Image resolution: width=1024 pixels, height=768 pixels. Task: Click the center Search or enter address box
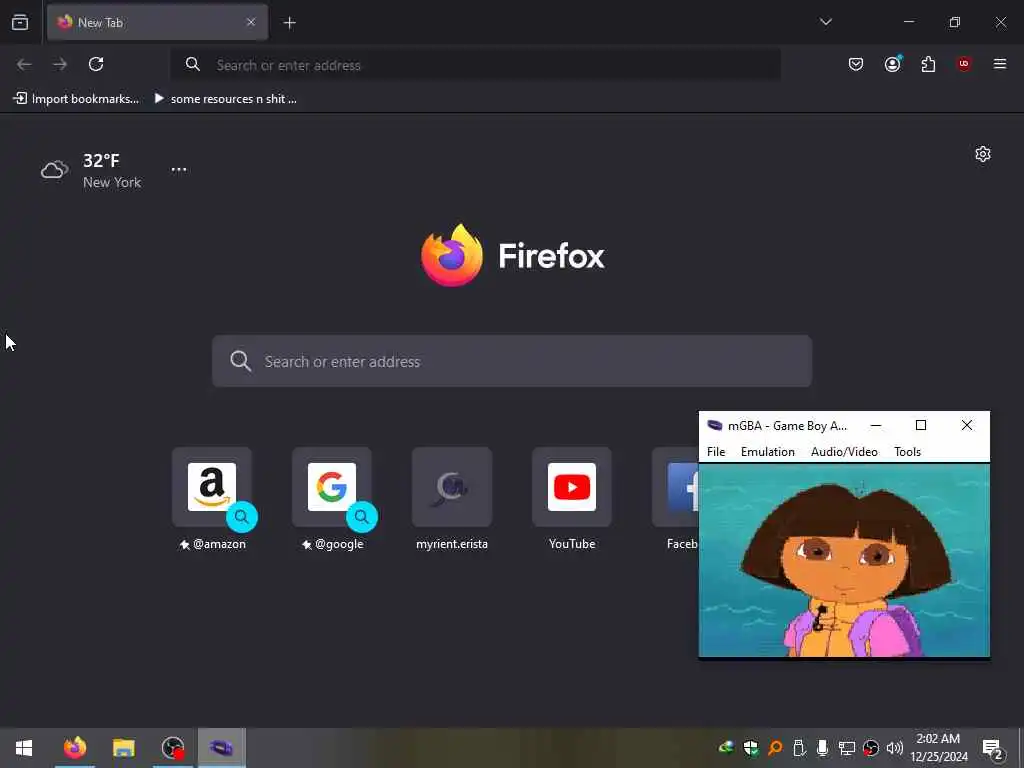(512, 361)
